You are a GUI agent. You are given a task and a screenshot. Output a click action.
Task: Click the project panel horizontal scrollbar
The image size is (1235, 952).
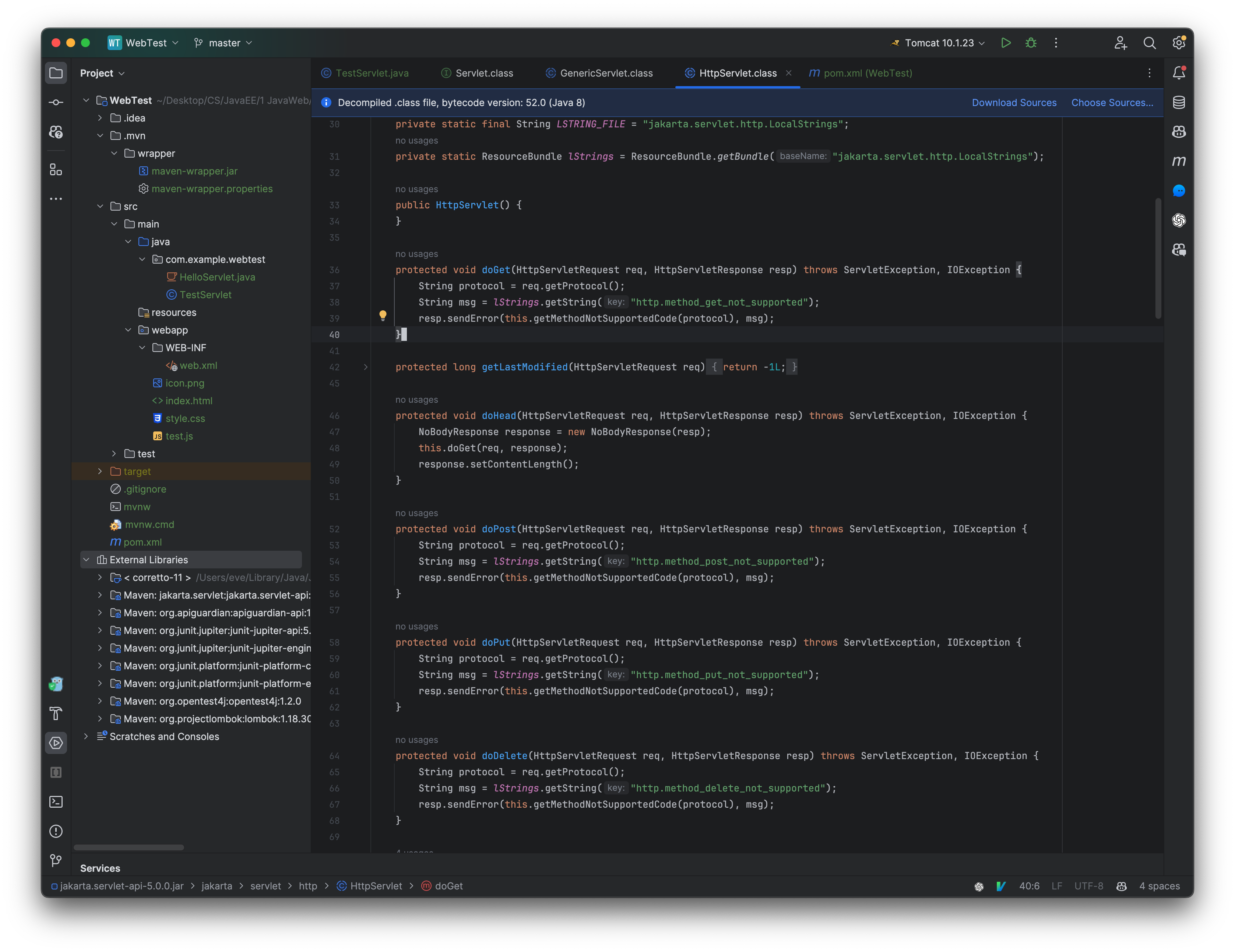[x=129, y=847]
